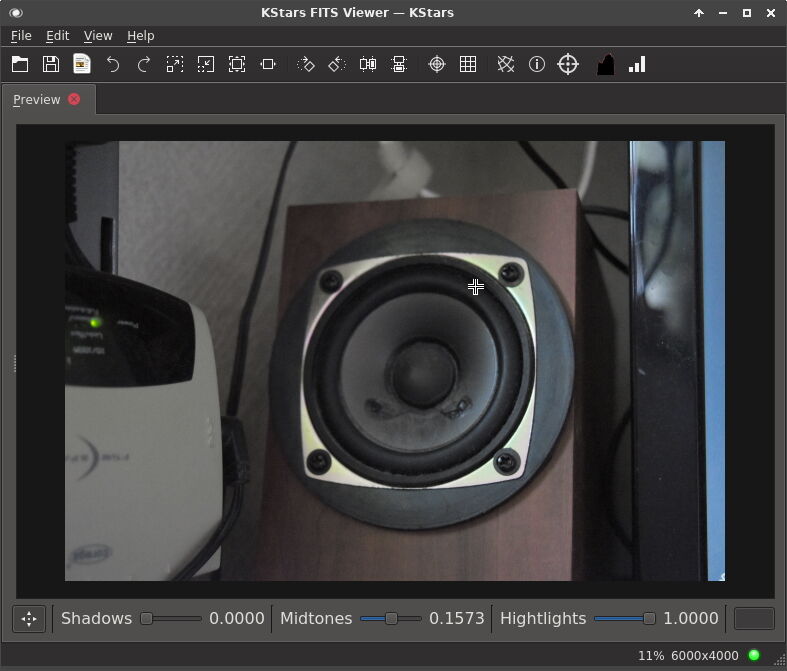Image resolution: width=787 pixels, height=671 pixels.
Task: Save the image with floppy icon
Action: click(x=51, y=64)
